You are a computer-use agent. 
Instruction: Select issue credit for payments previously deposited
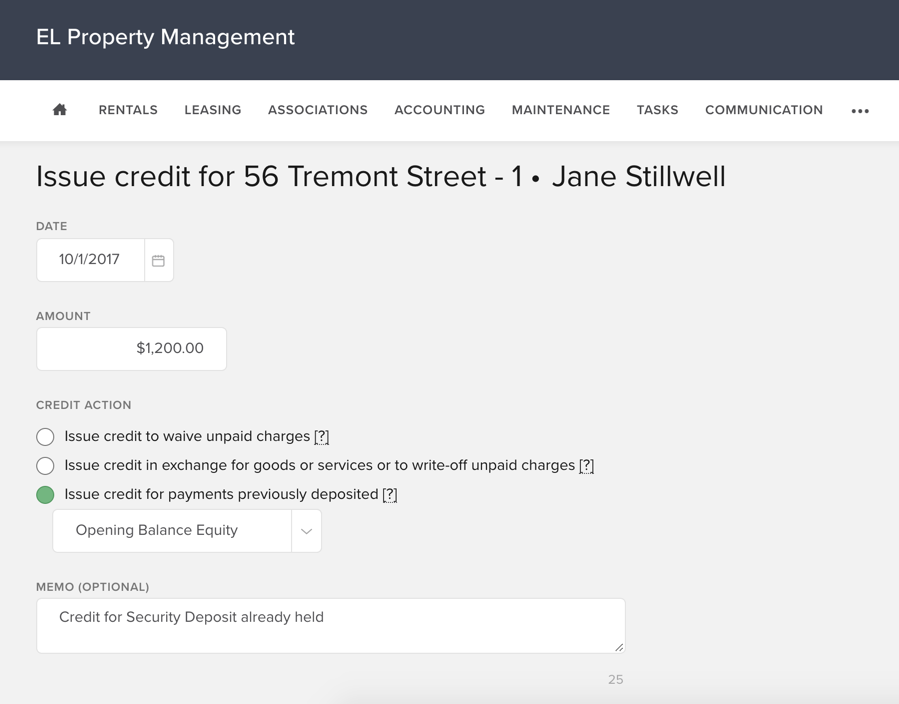(45, 494)
